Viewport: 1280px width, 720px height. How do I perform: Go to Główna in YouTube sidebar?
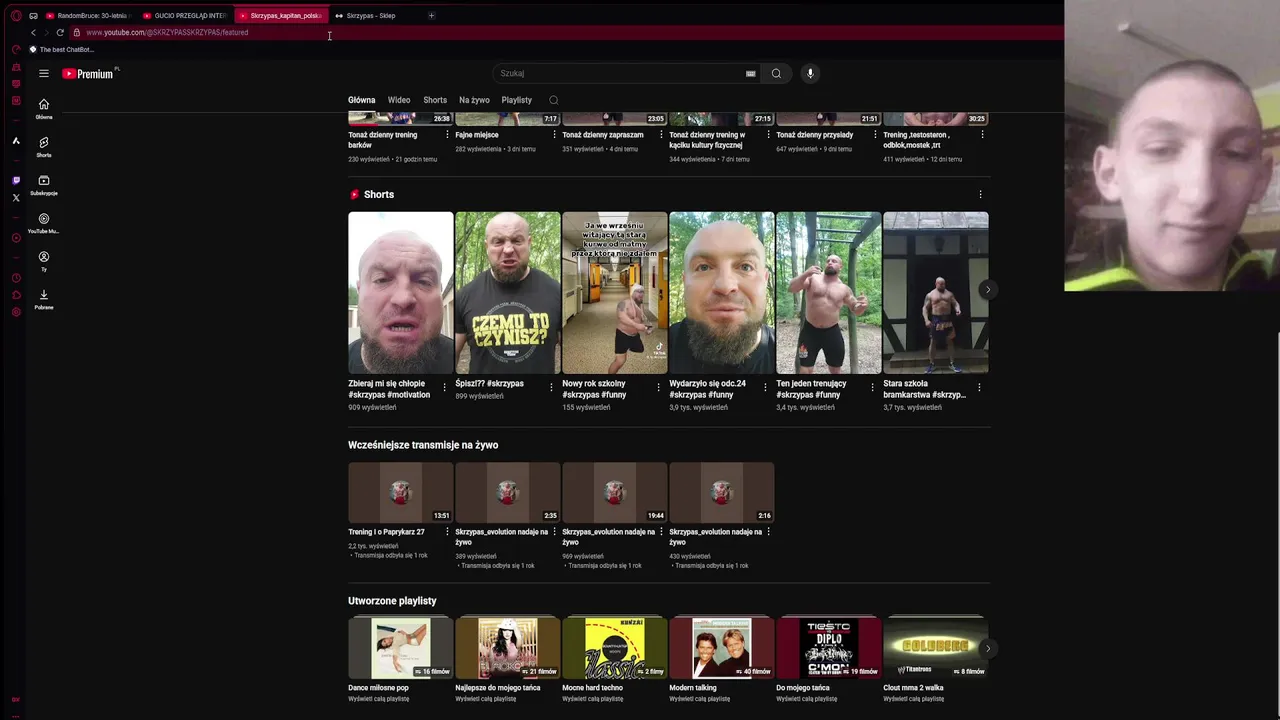click(44, 109)
